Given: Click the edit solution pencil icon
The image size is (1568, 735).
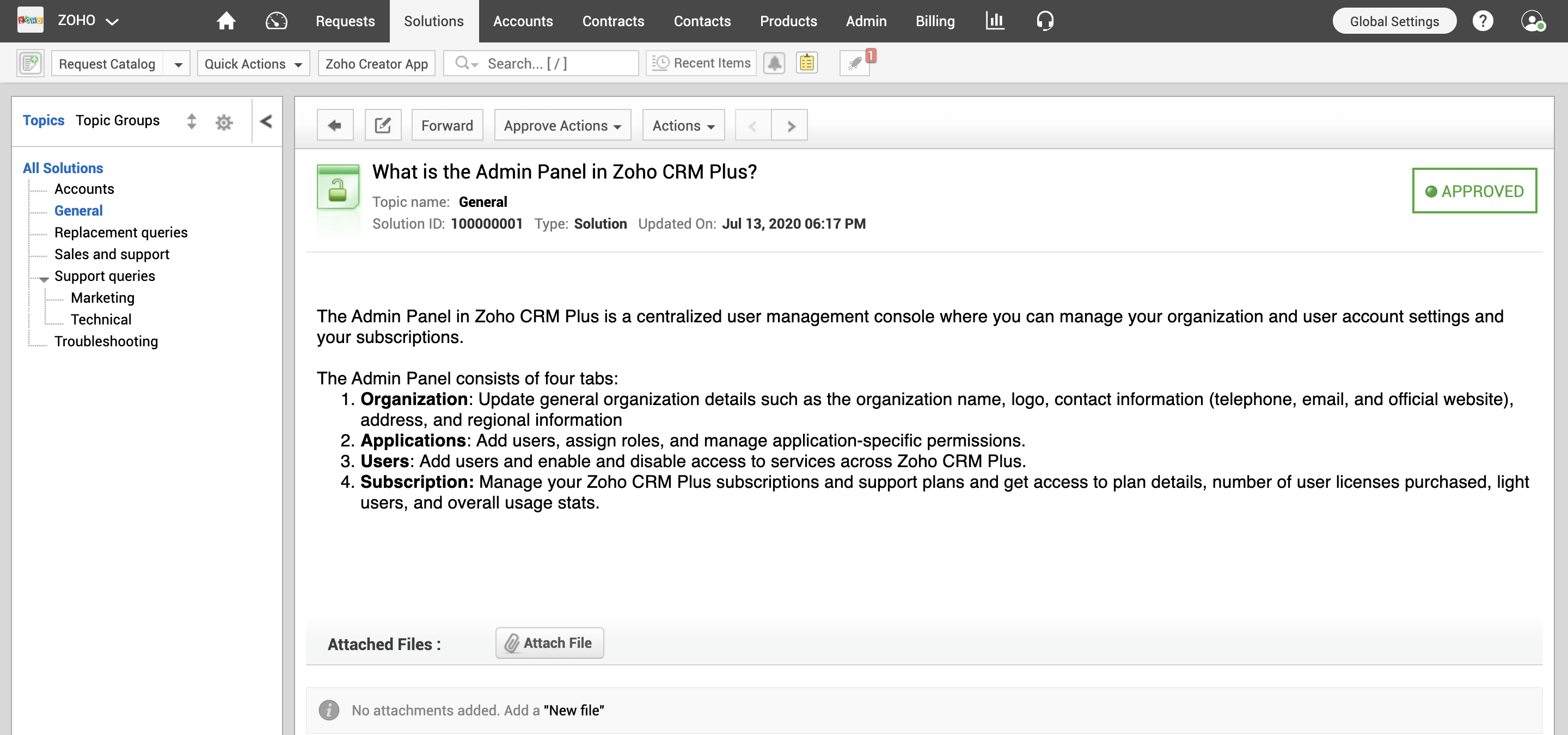Looking at the screenshot, I should click(382, 125).
